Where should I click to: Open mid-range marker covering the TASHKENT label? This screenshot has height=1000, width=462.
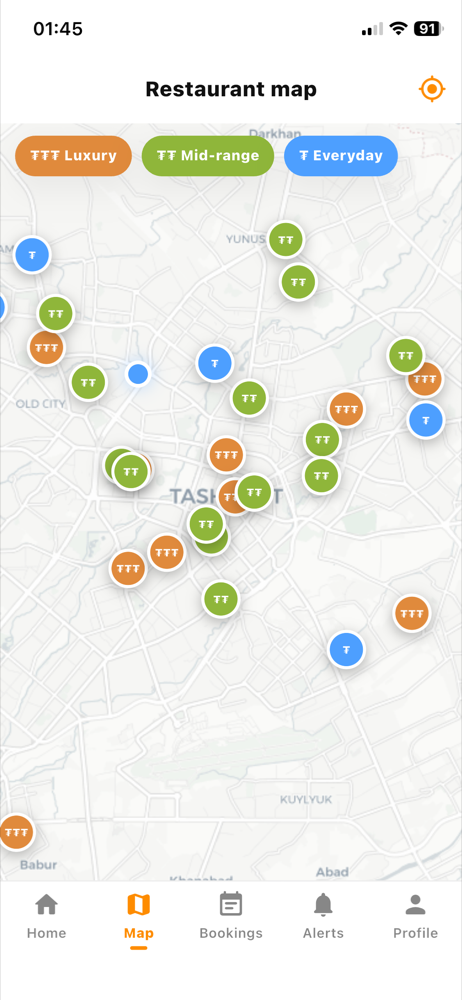[254, 492]
